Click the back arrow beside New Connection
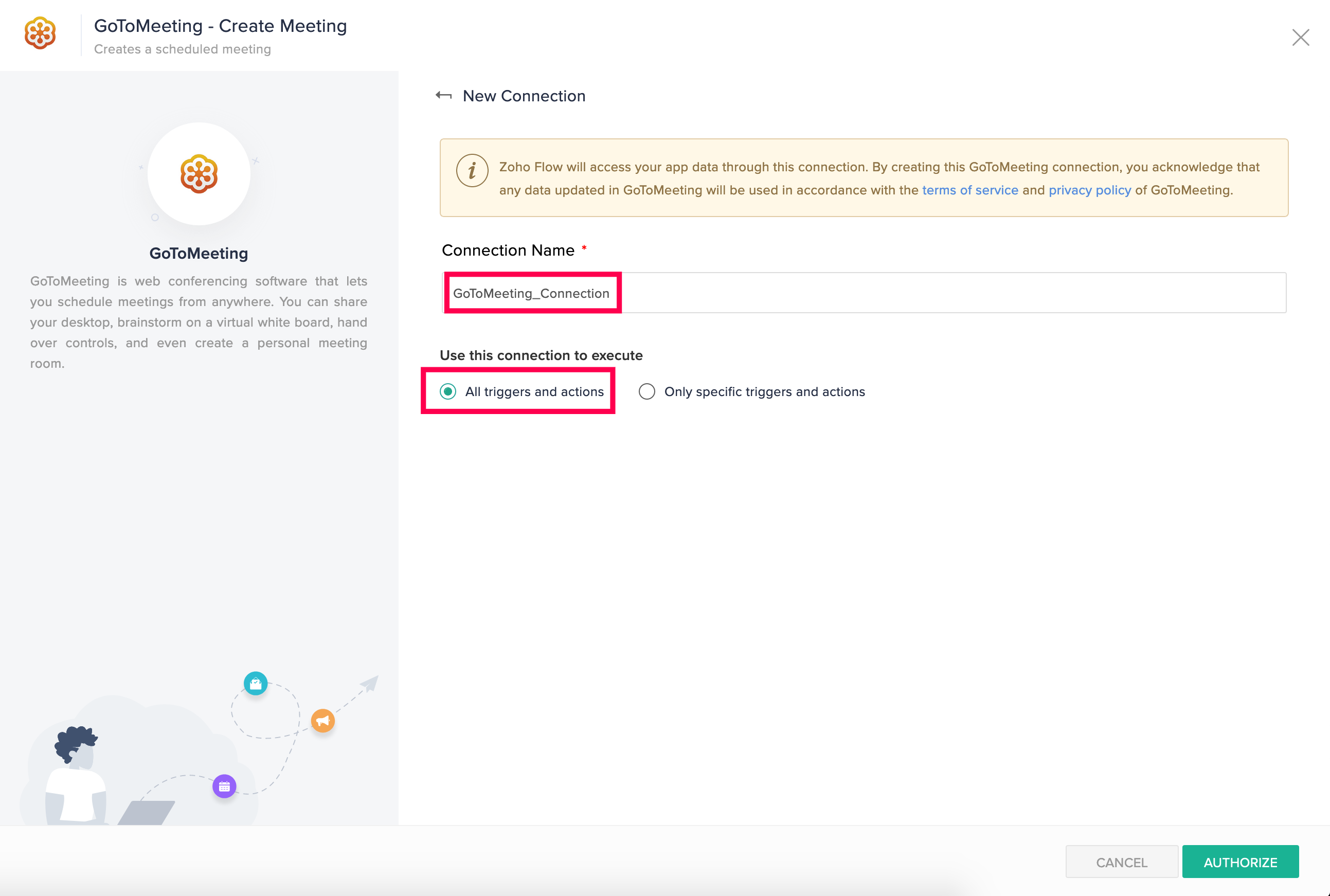 coord(443,96)
